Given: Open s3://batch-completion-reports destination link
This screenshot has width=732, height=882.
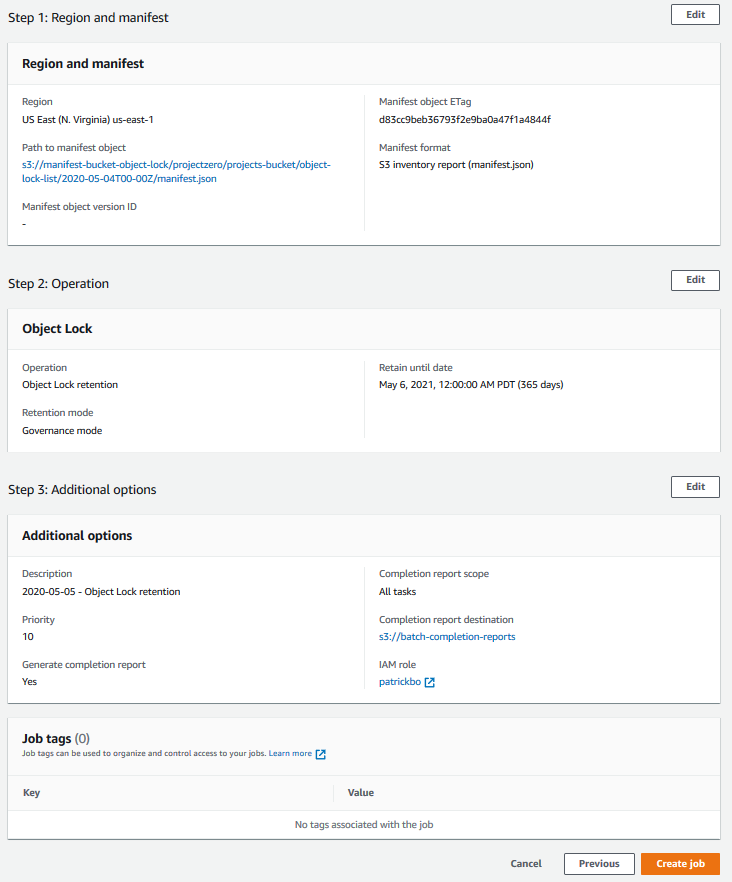Looking at the screenshot, I should point(447,637).
